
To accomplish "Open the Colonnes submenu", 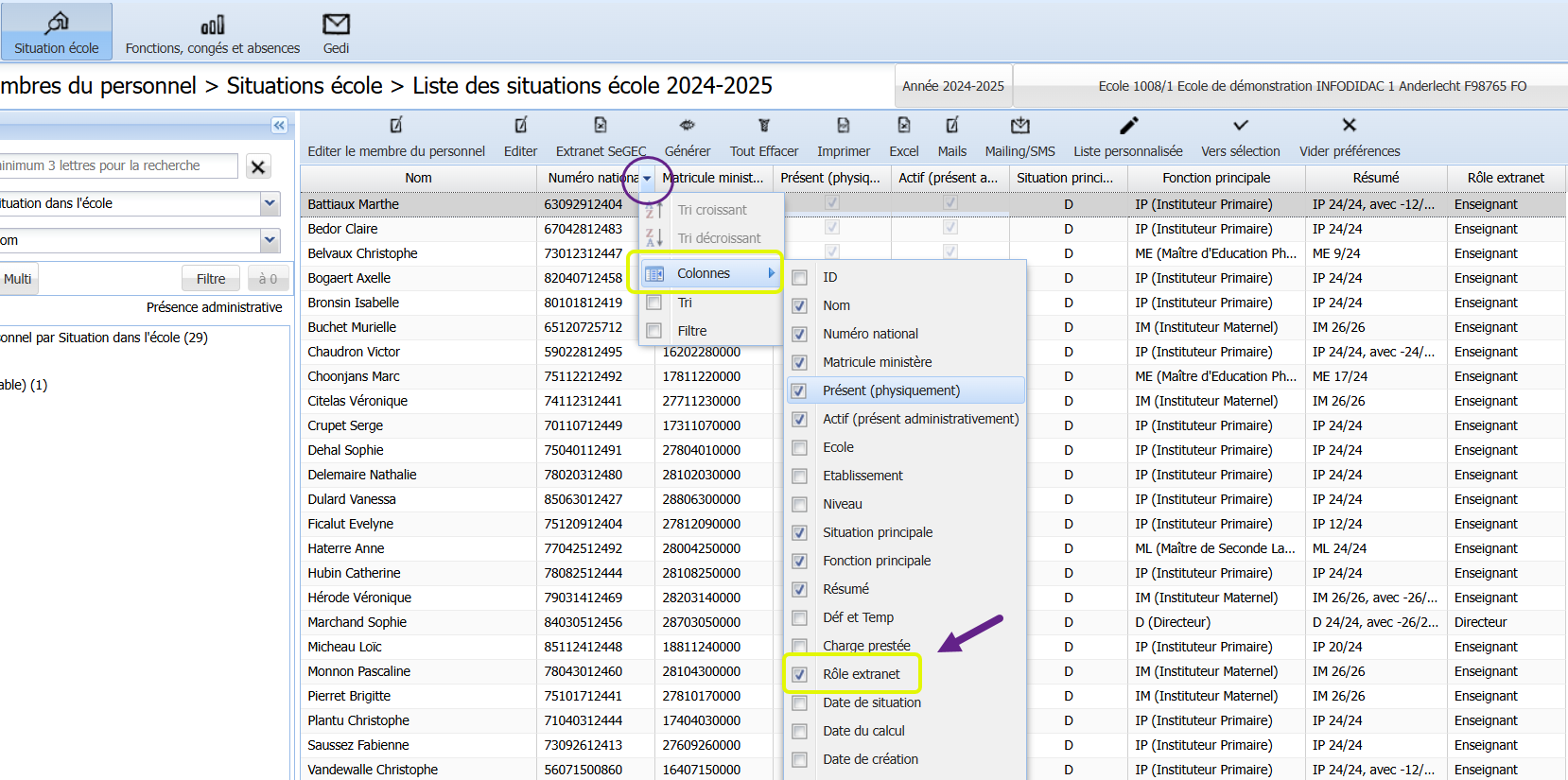I will tap(709, 273).
